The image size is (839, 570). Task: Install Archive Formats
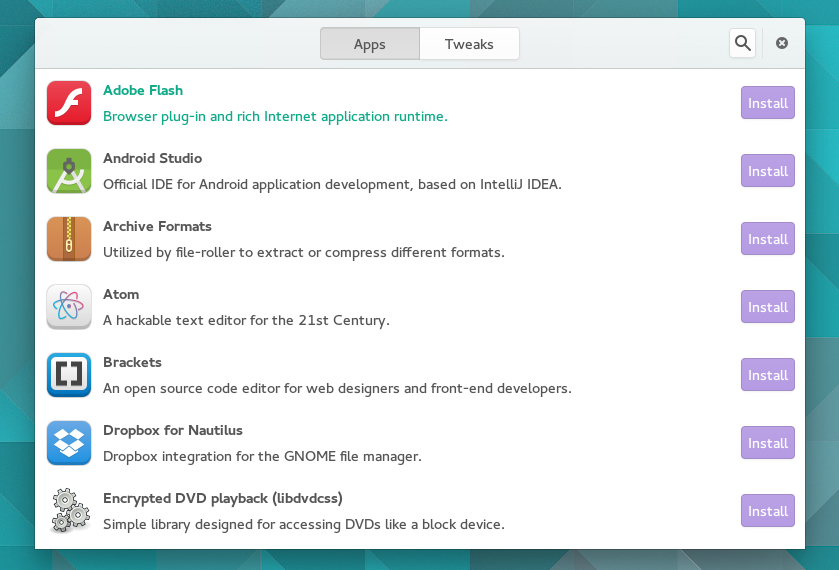[768, 239]
